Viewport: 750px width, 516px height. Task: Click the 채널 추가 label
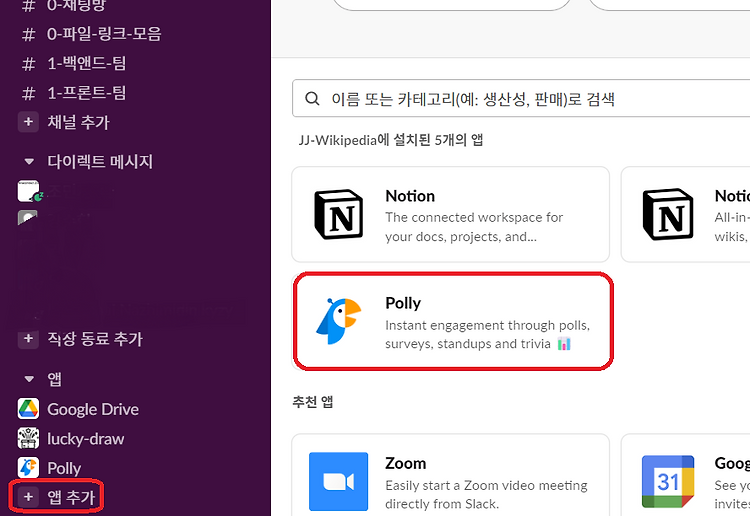coord(78,122)
